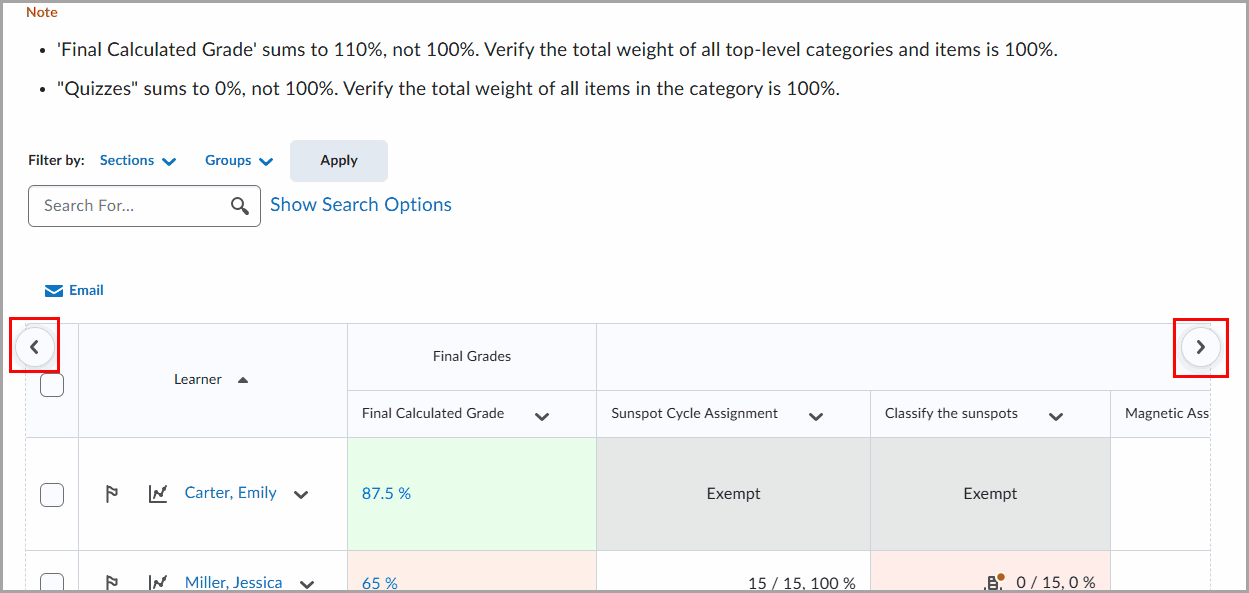Click Apply to filter the grade list

338,160
